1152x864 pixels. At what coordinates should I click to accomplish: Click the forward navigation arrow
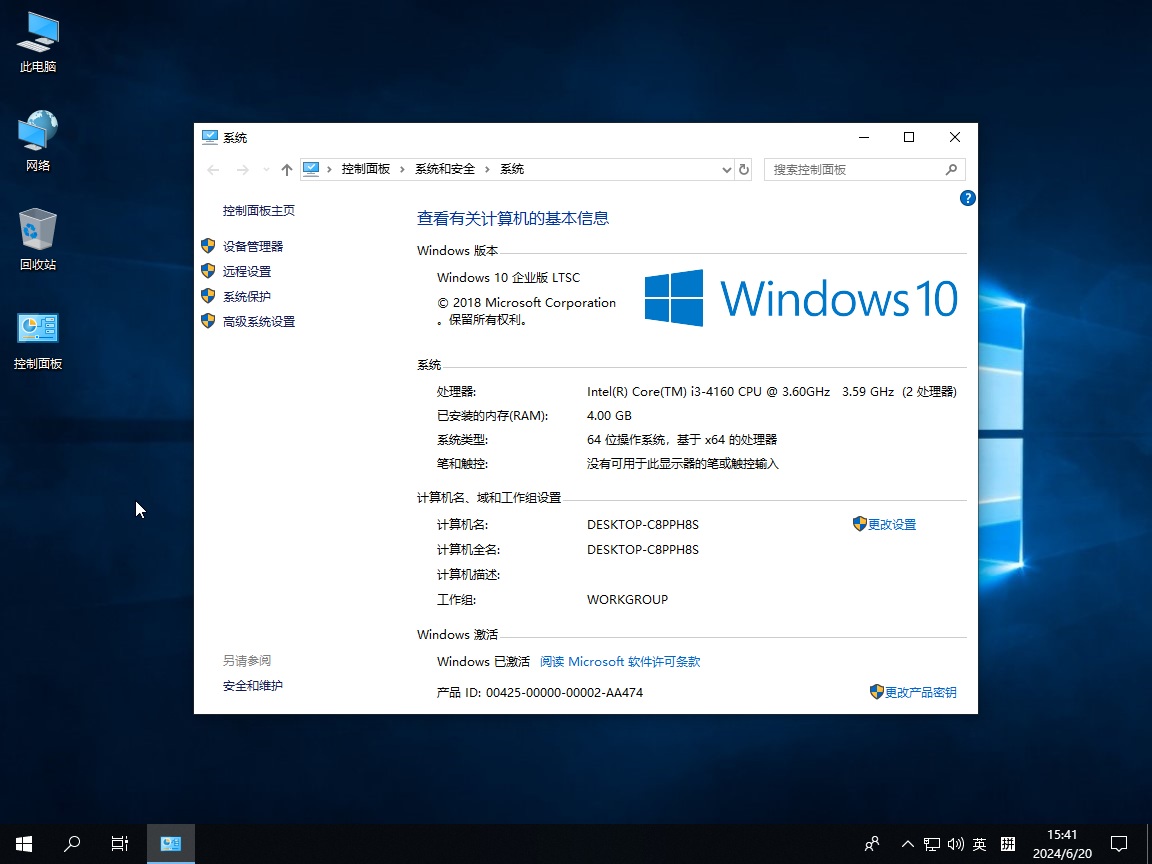(x=242, y=170)
